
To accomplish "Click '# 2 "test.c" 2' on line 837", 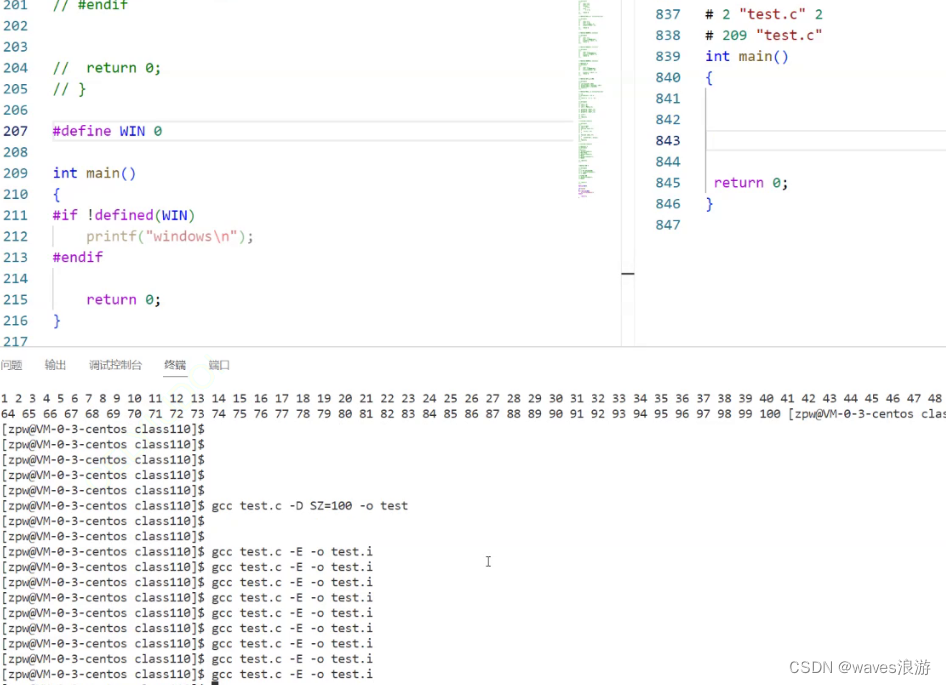I will click(x=764, y=14).
